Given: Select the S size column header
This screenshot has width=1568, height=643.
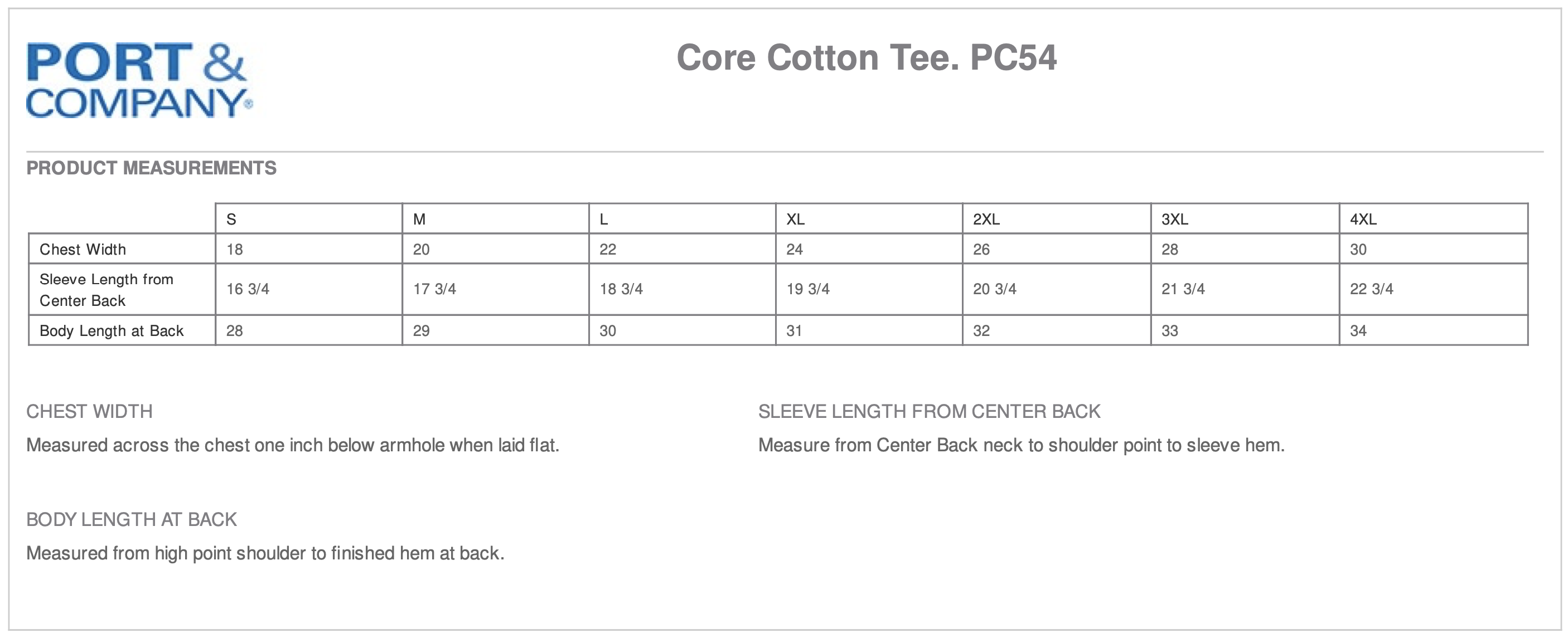Looking at the screenshot, I should coord(231,219).
